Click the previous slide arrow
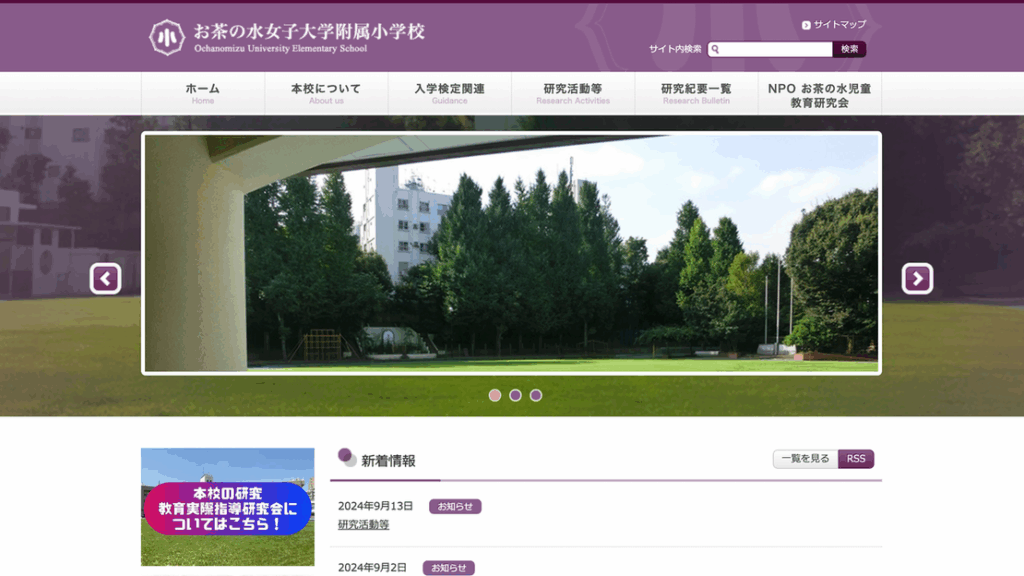 coord(105,278)
